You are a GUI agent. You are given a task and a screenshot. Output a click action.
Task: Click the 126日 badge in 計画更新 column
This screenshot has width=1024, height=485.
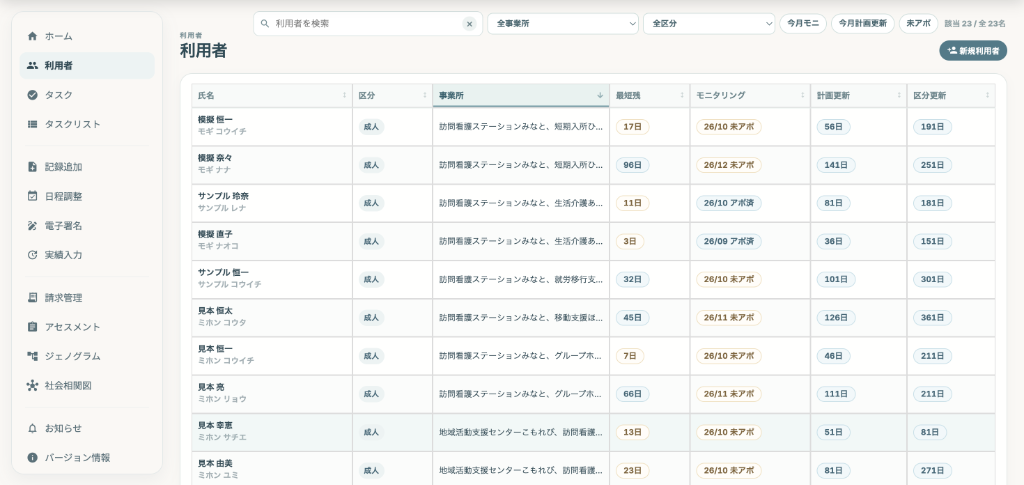836,318
